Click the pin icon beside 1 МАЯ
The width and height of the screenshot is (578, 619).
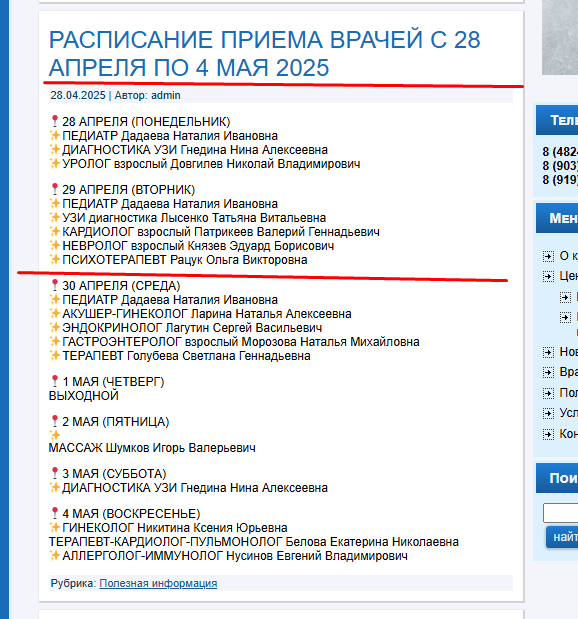tap(54, 381)
